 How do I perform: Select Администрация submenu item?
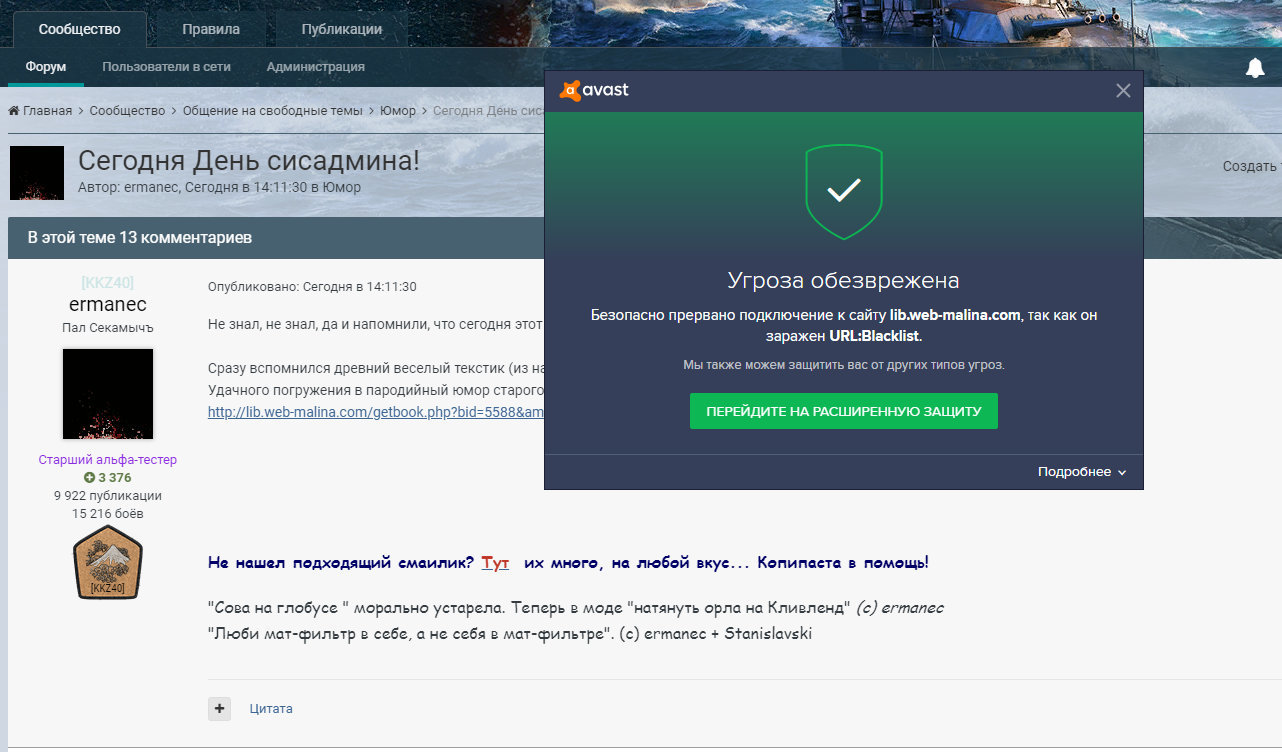tap(315, 67)
